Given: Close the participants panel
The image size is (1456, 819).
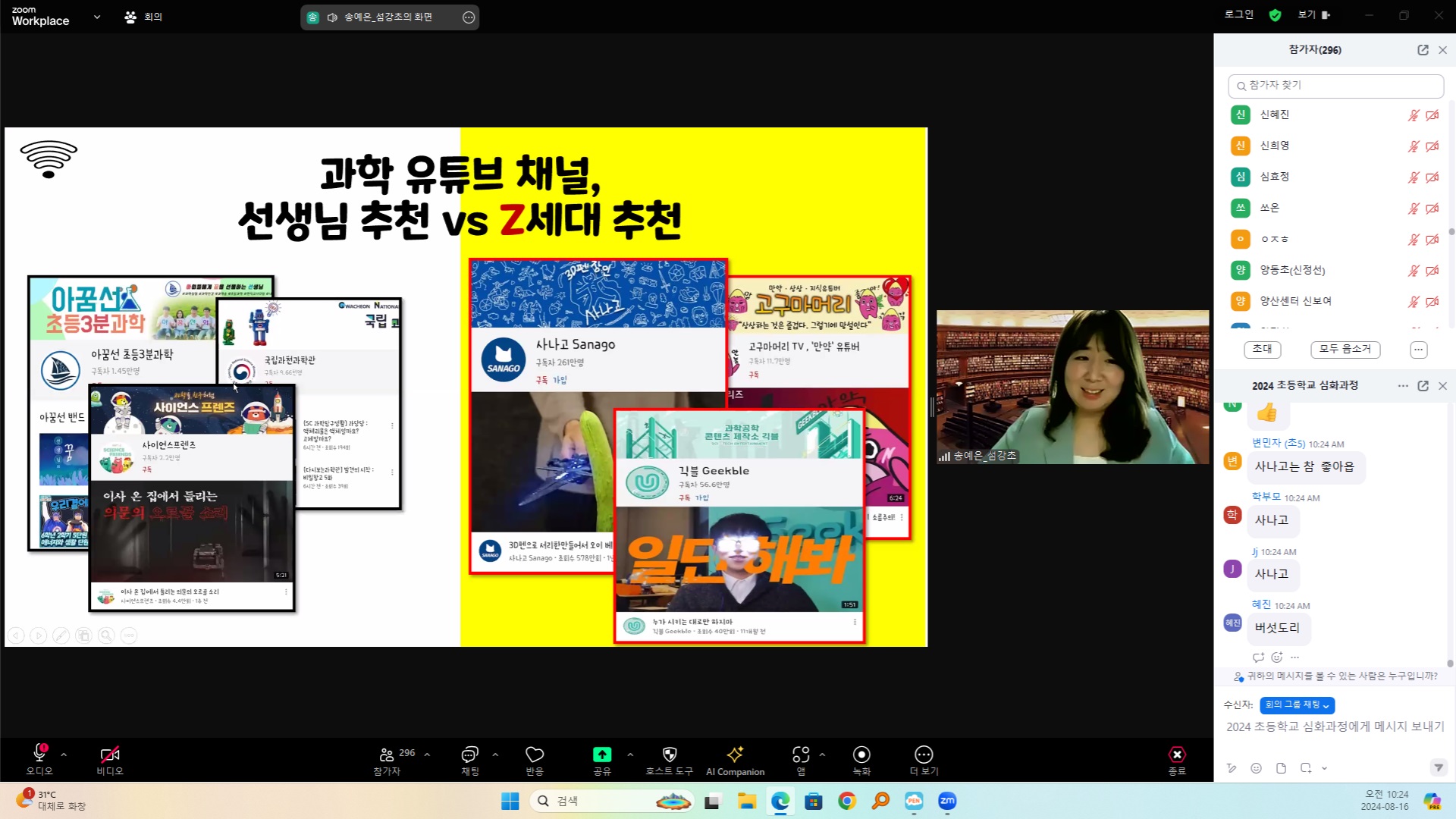Looking at the screenshot, I should point(1442,50).
